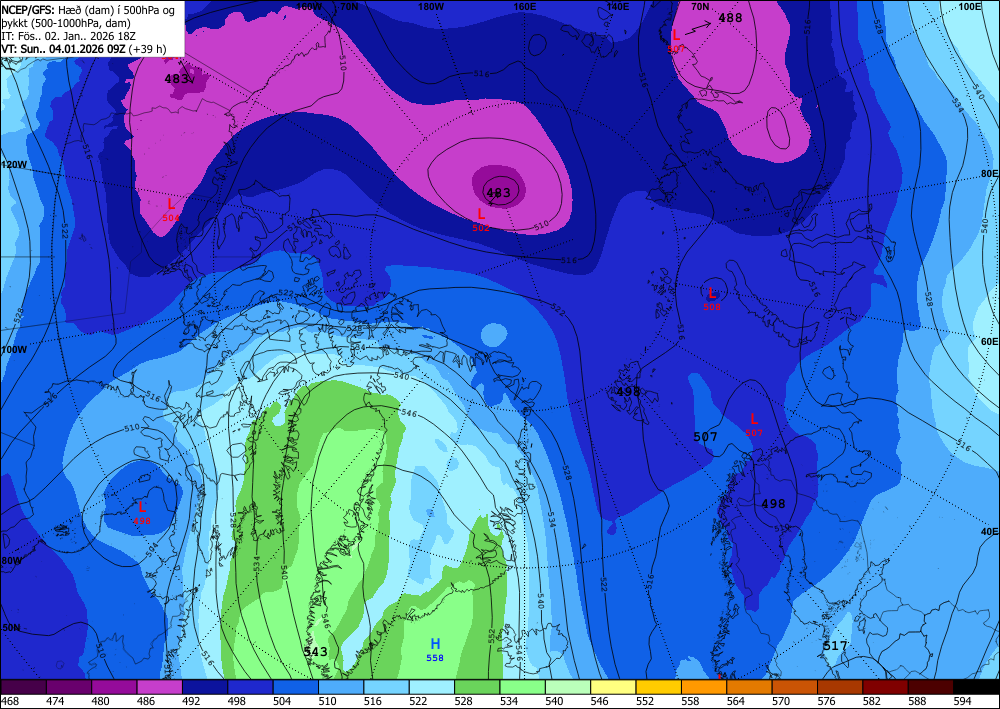Click the 80W longitude label
Image resolution: width=1000 pixels, height=709 pixels.
[x=11, y=561]
